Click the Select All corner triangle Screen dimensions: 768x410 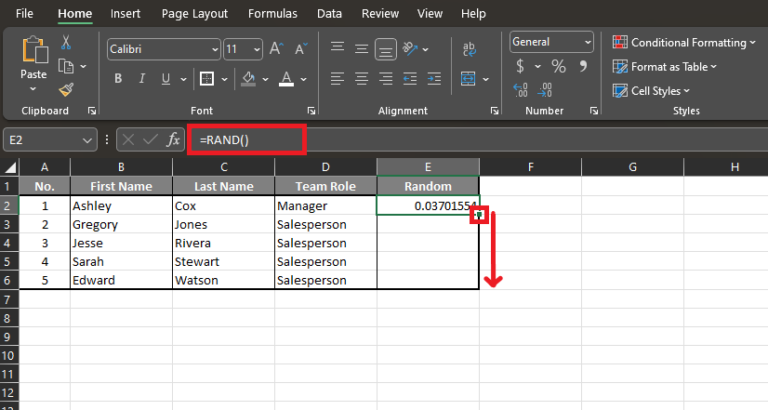click(x=10, y=168)
